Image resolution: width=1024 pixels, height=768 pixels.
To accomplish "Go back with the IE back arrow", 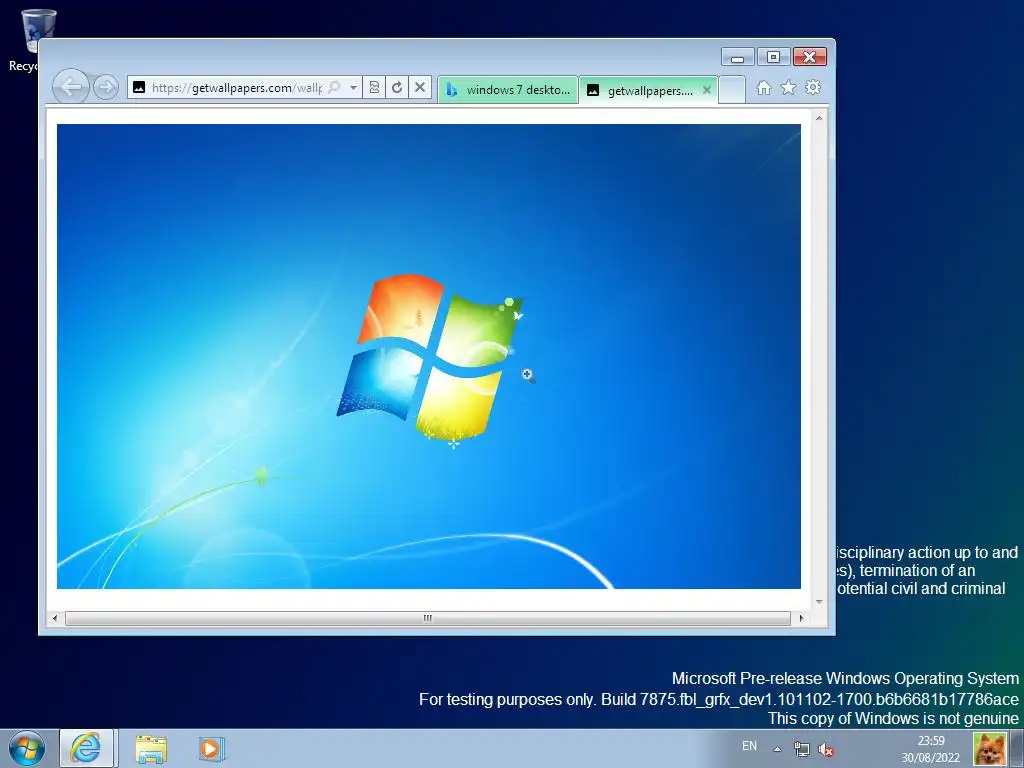I will (x=71, y=86).
